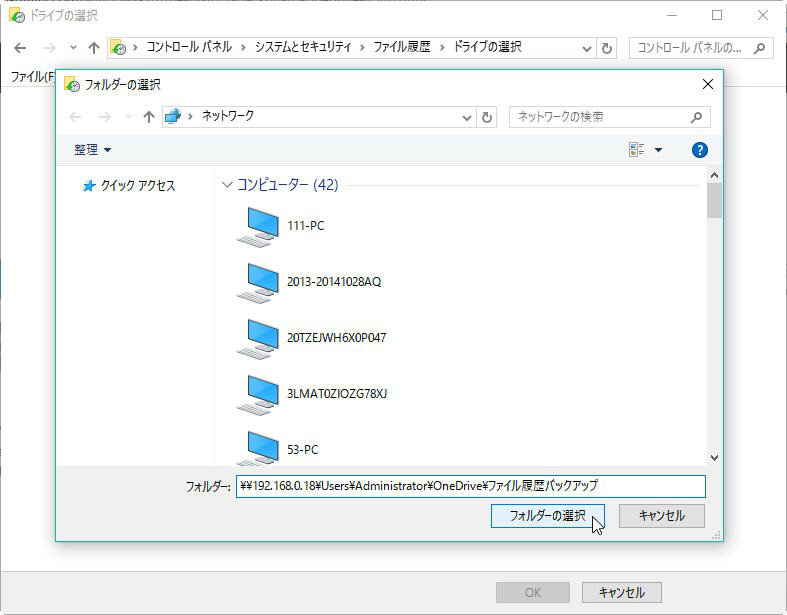787x615 pixels.
Task: Select クイック アクセス in navigation pane
Action: [129, 186]
